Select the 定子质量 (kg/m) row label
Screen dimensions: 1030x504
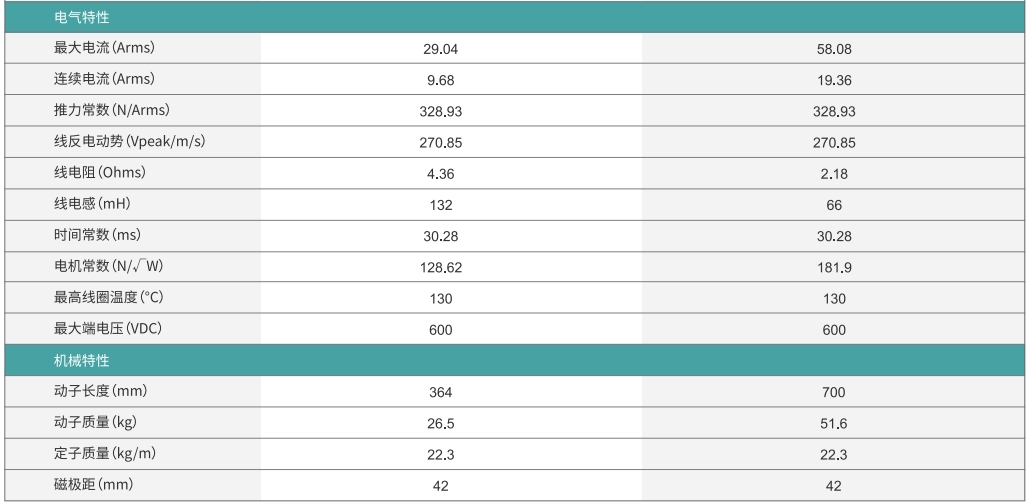point(104,453)
